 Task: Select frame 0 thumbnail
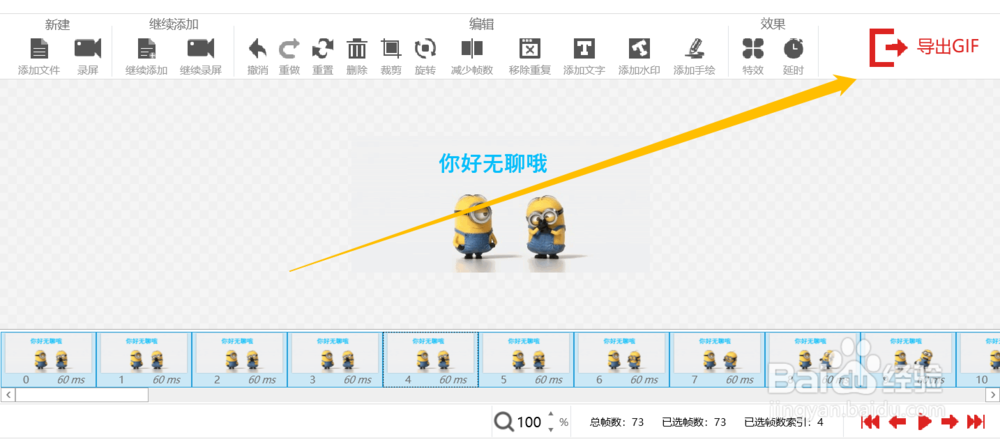pyautogui.click(x=48, y=359)
